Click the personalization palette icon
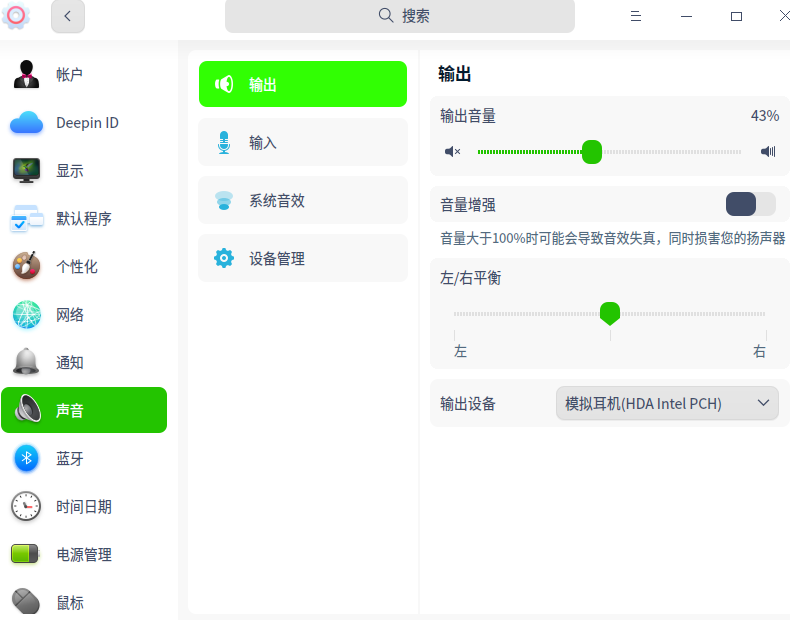 [26, 265]
